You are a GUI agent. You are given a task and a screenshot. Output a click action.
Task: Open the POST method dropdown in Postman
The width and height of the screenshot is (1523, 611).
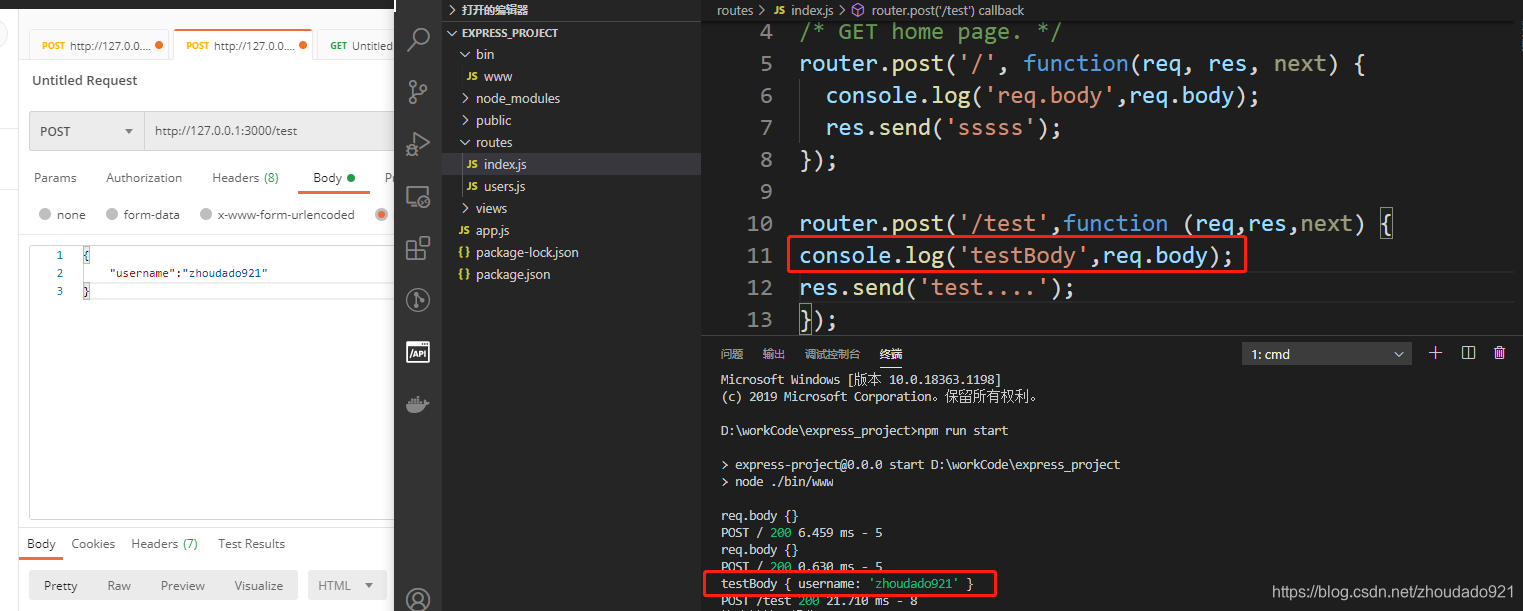(x=87, y=131)
